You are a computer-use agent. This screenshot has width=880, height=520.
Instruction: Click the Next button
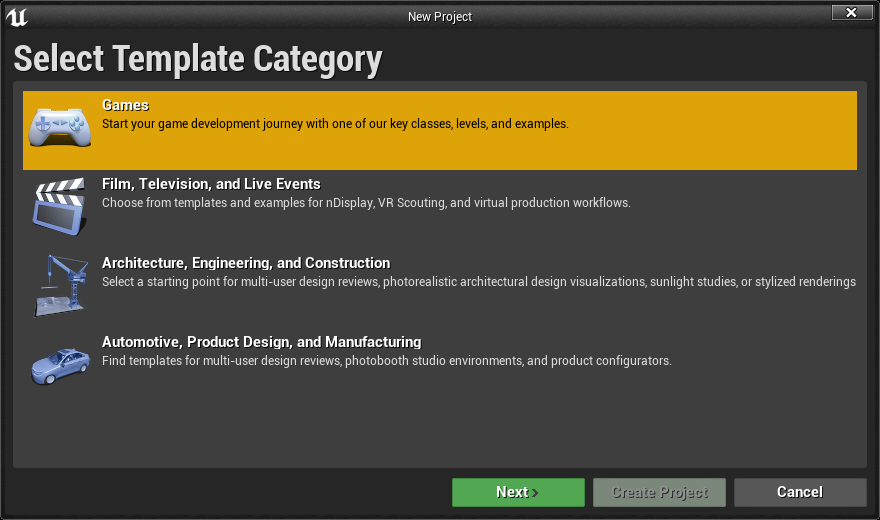point(518,492)
